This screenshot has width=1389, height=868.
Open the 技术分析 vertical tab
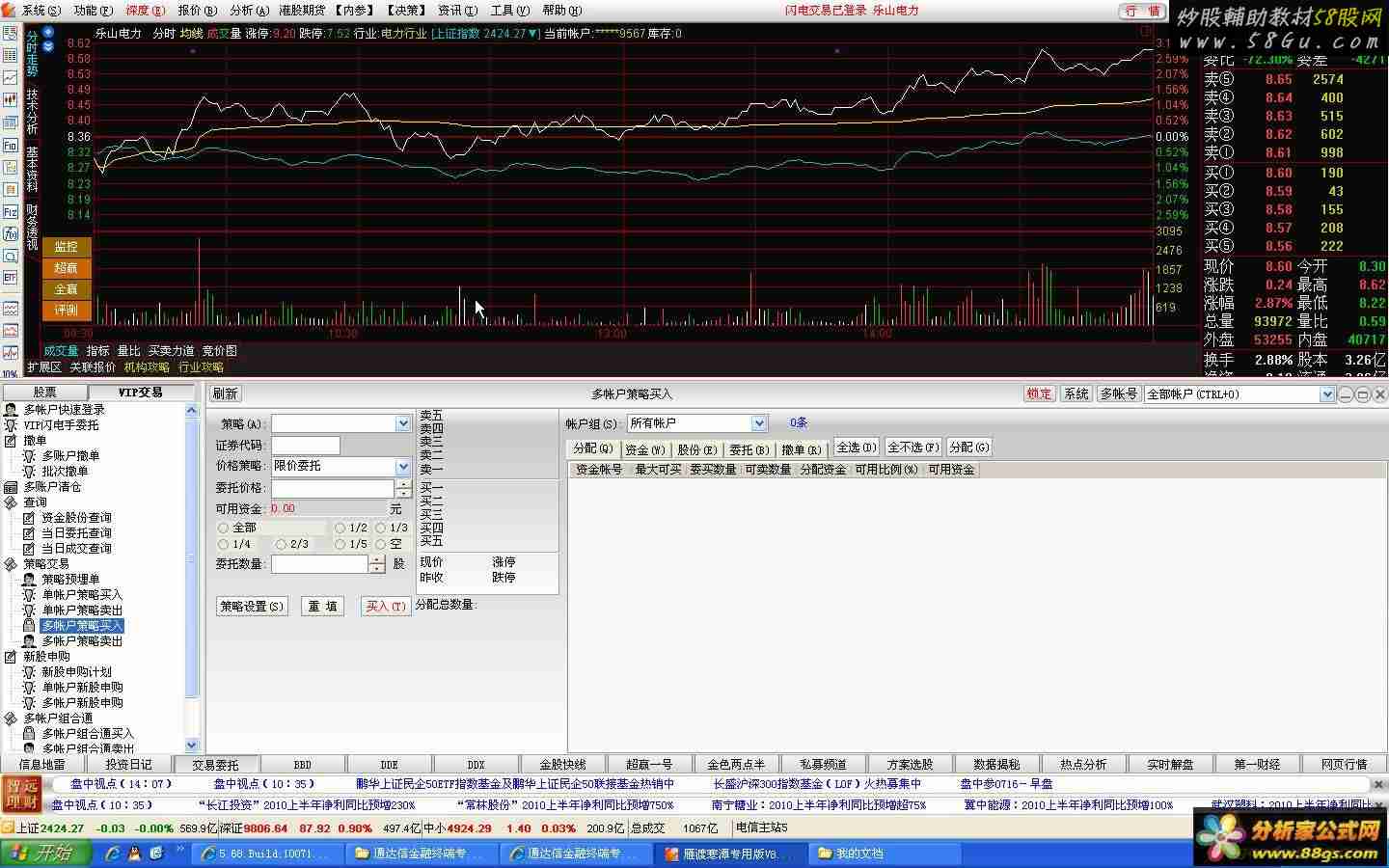click(32, 113)
